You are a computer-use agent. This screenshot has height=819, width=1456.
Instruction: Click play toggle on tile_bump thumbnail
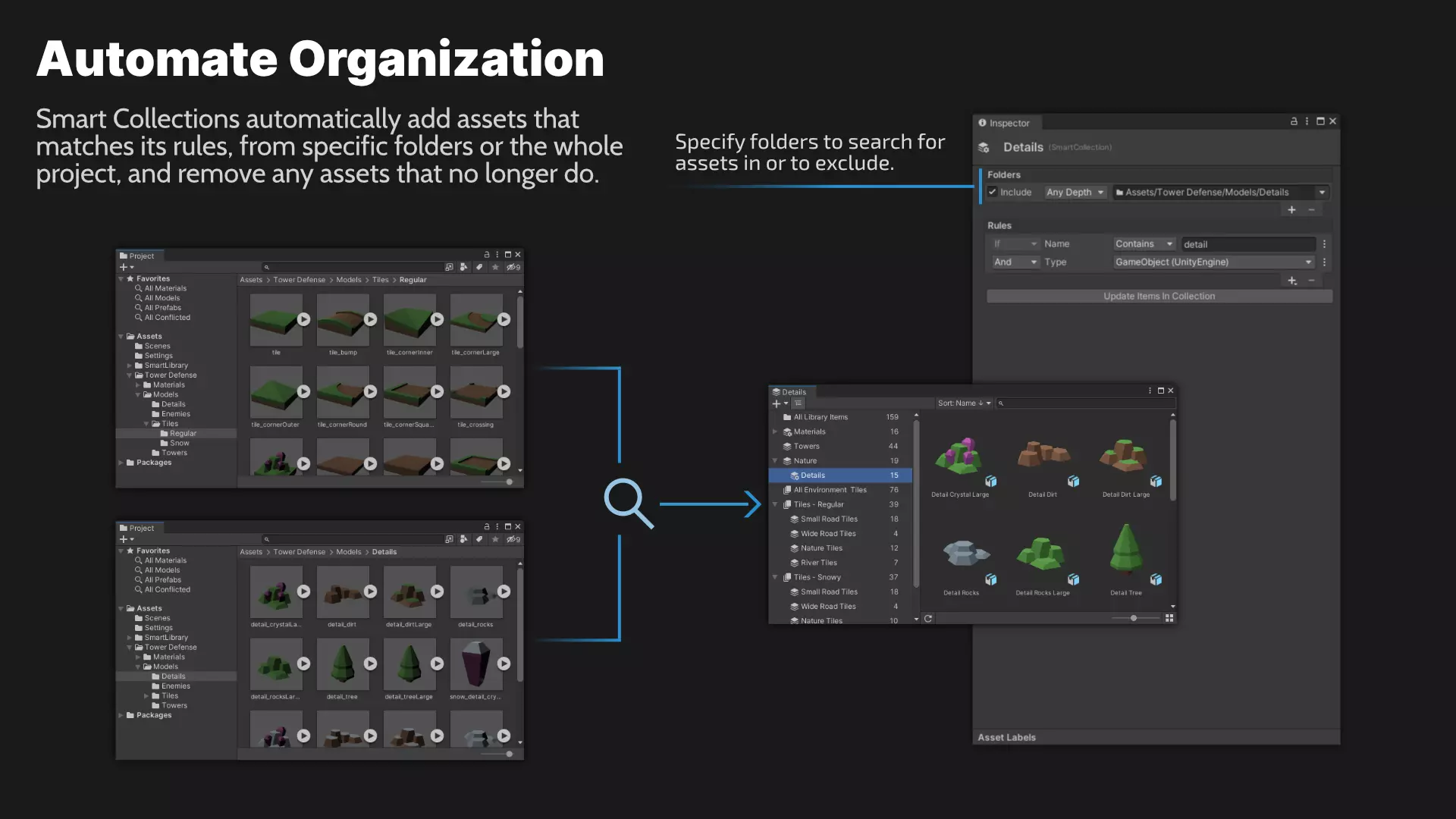coord(370,319)
